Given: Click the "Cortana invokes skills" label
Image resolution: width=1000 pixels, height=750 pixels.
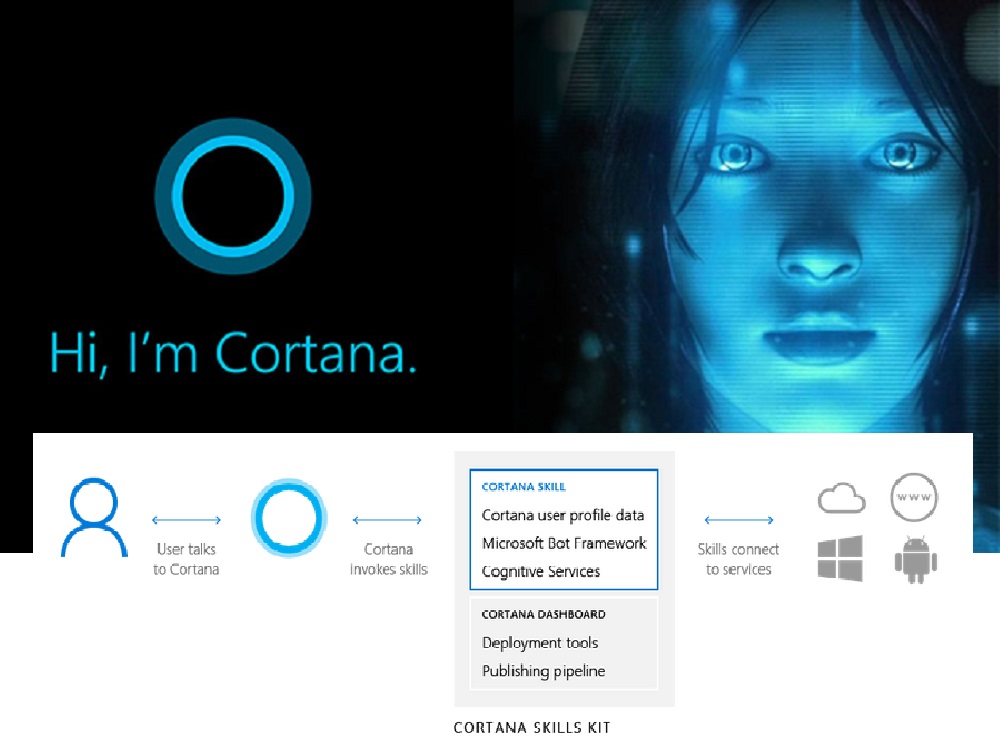Looking at the screenshot, I should click(388, 559).
